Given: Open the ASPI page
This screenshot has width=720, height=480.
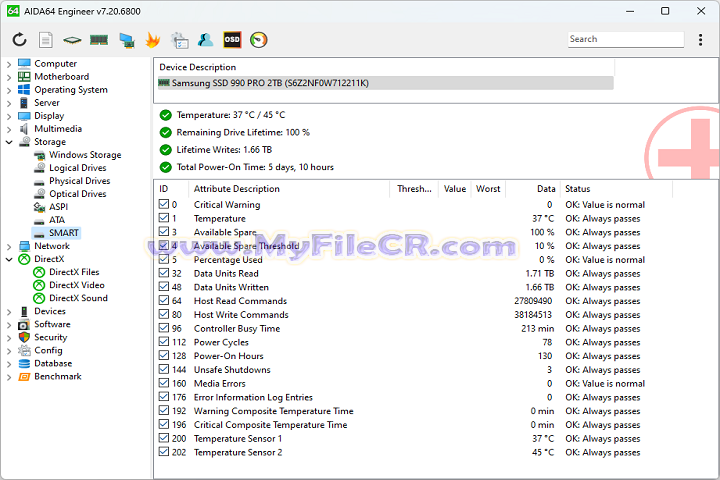Looking at the screenshot, I should pyautogui.click(x=58, y=207).
